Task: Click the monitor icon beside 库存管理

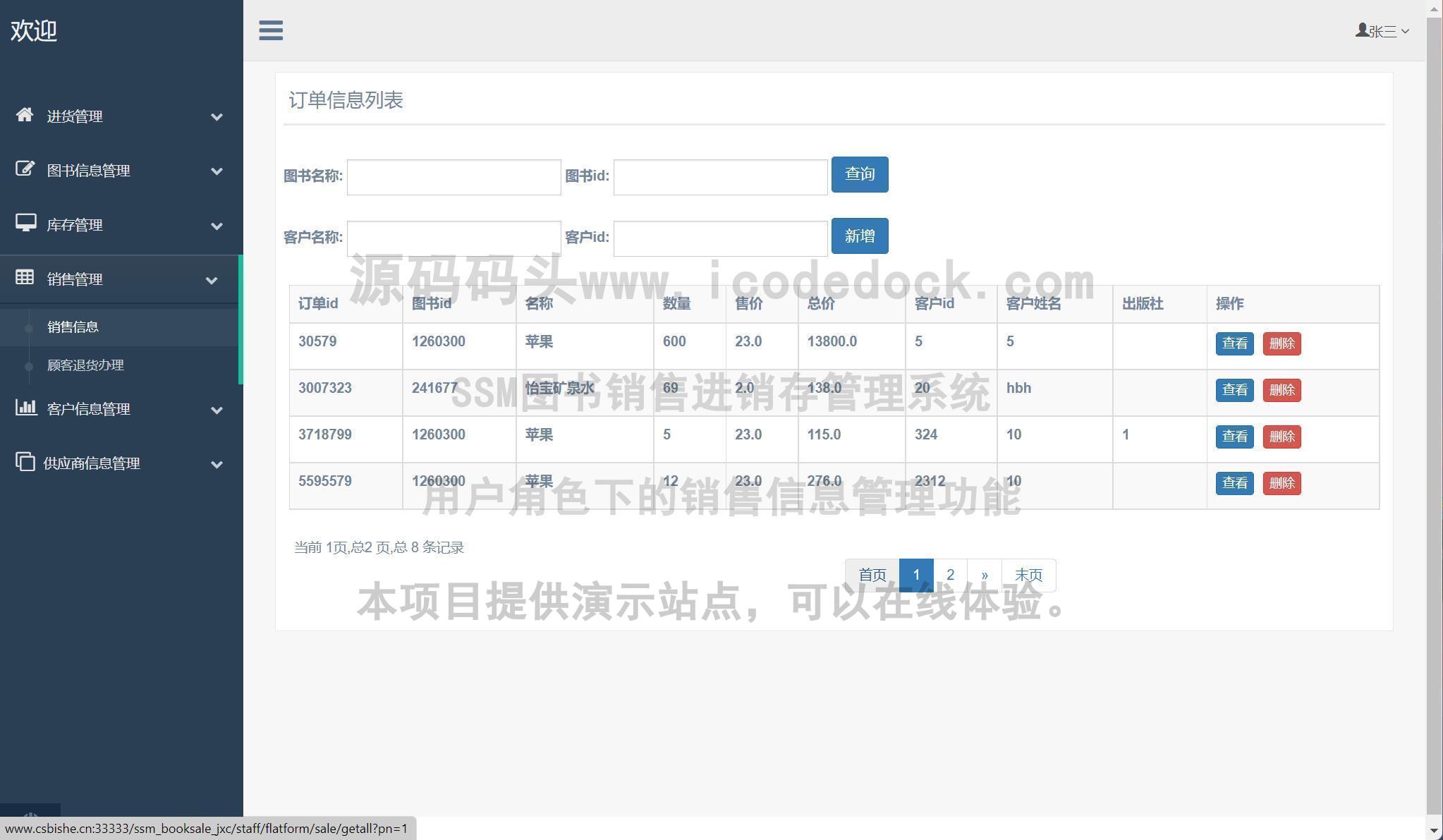Action: click(x=25, y=224)
